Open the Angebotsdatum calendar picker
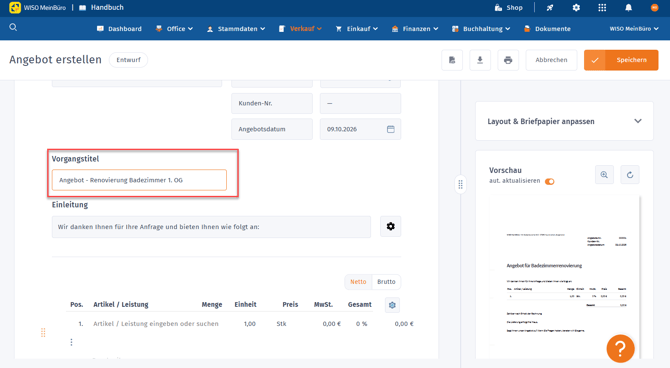This screenshot has height=368, width=670. click(391, 129)
